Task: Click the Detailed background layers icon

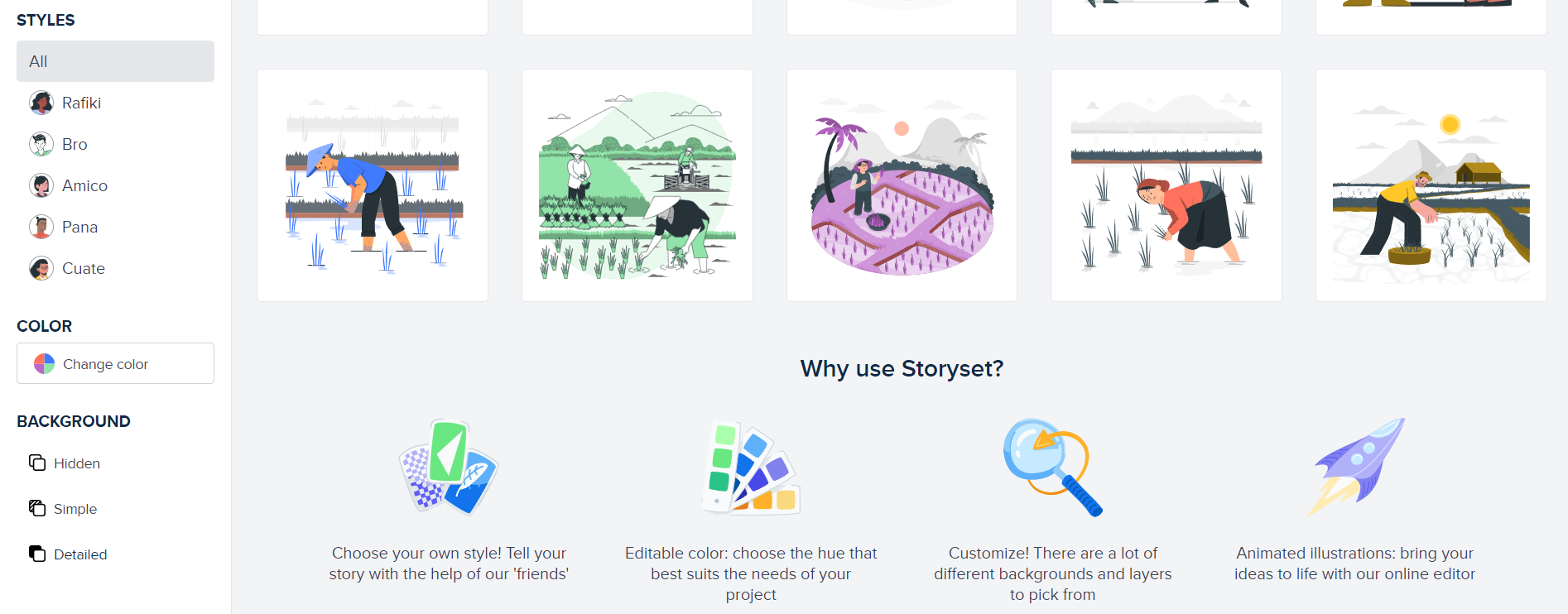Action: click(37, 554)
